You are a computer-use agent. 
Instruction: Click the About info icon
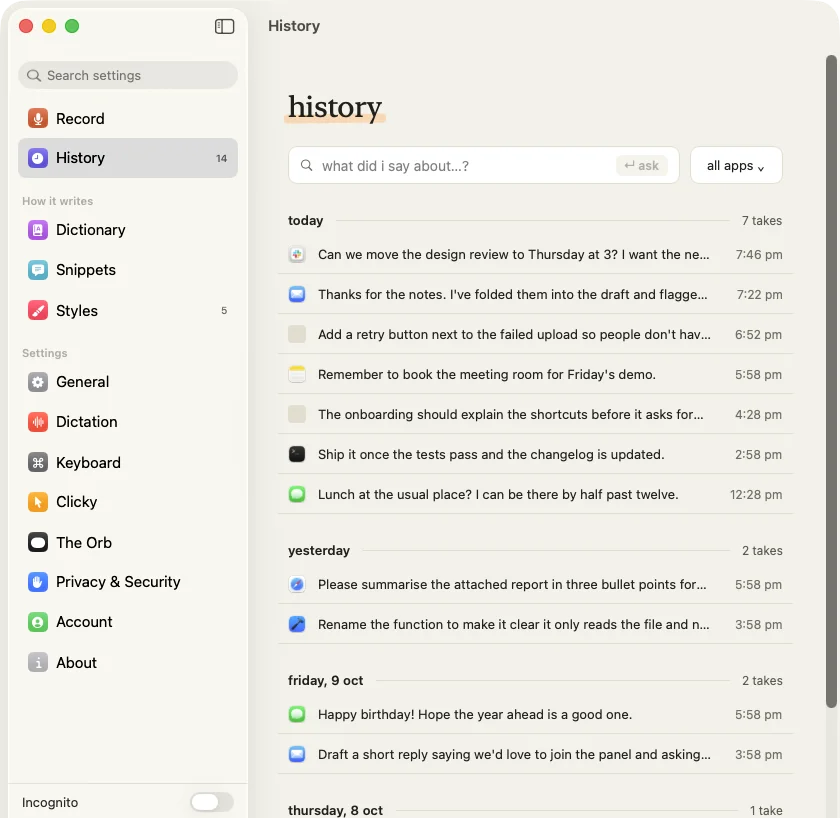[x=38, y=663]
